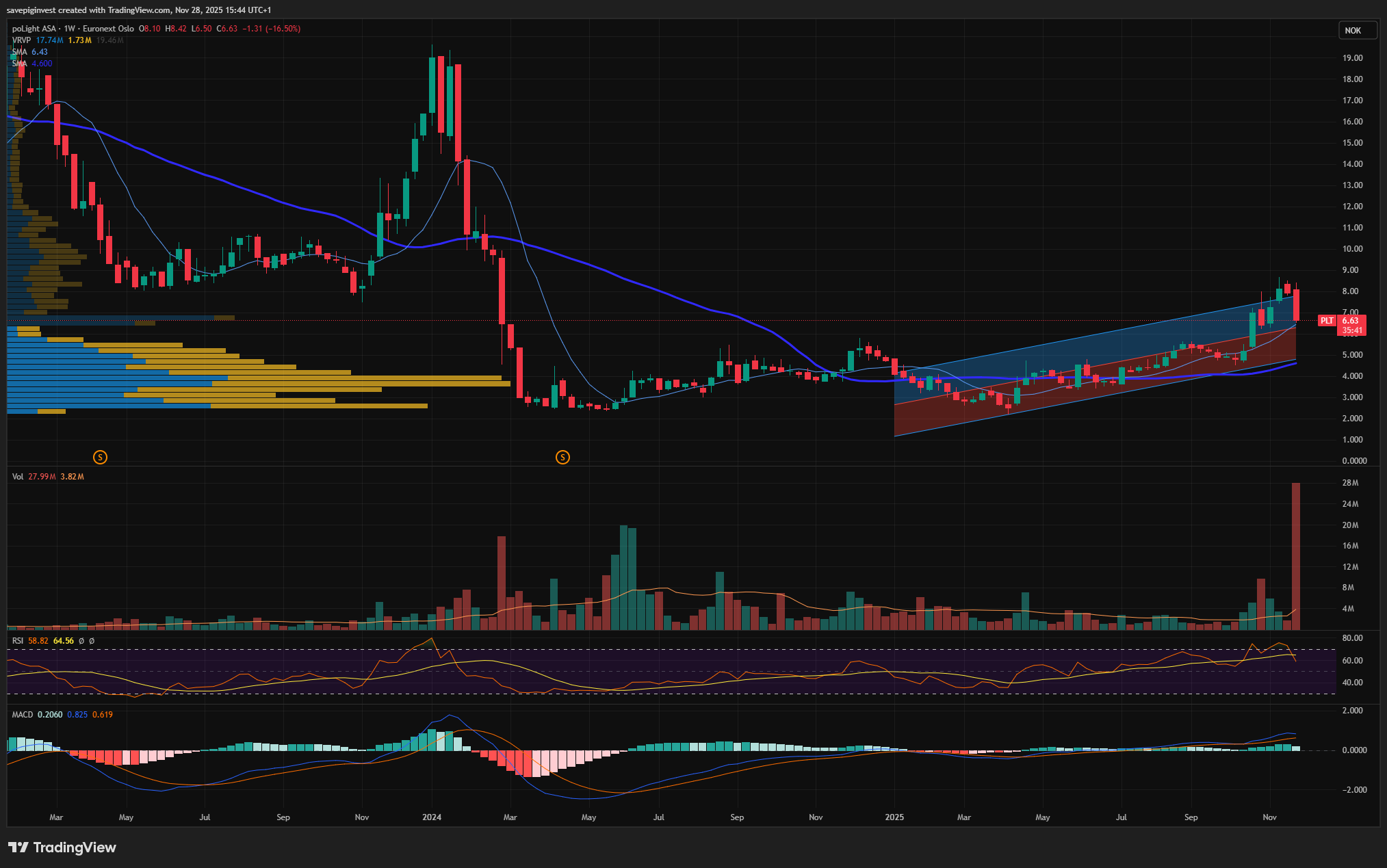Click the 19.00 price scale label
1387x868 pixels.
coord(1352,58)
